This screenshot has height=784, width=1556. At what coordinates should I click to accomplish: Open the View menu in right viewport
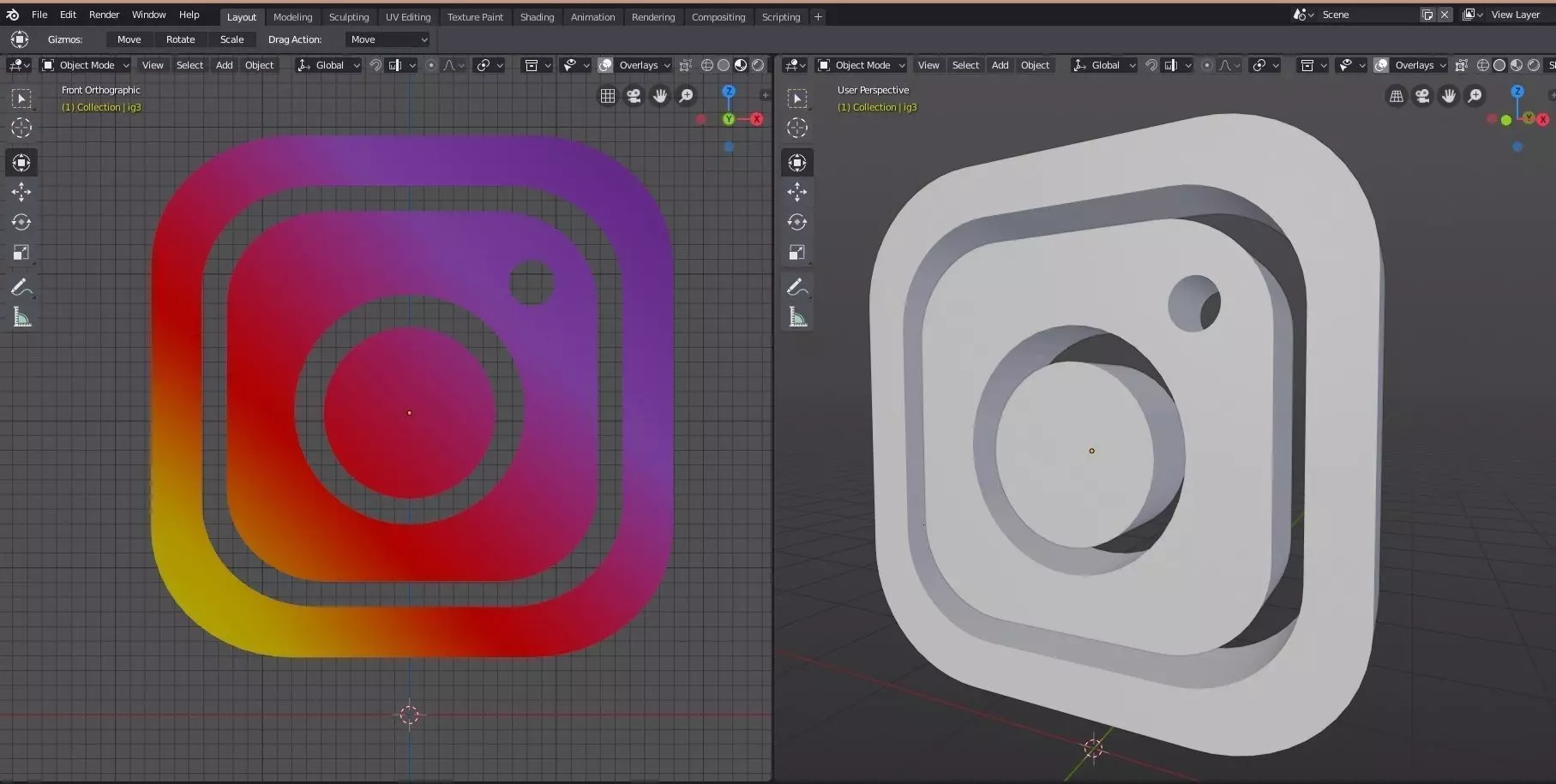(928, 65)
